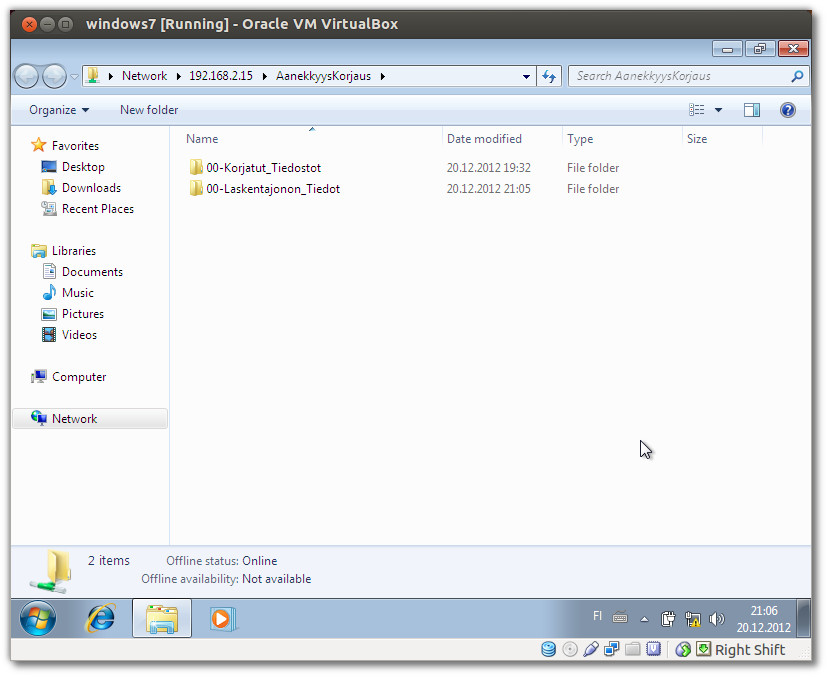Viewport: 828px width, 677px height.
Task: Open the more view options dropdown
Action: 718,110
